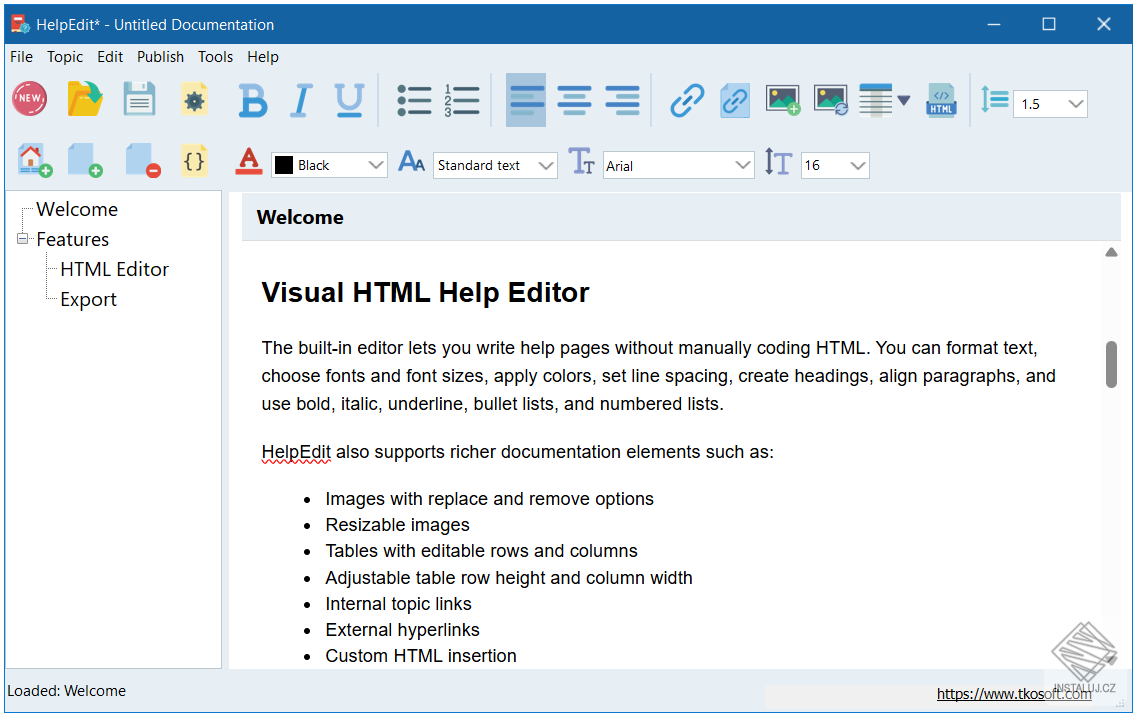The image size is (1135, 715).
Task: Click the Custom HTML insertion bullet item
Action: [x=421, y=656]
